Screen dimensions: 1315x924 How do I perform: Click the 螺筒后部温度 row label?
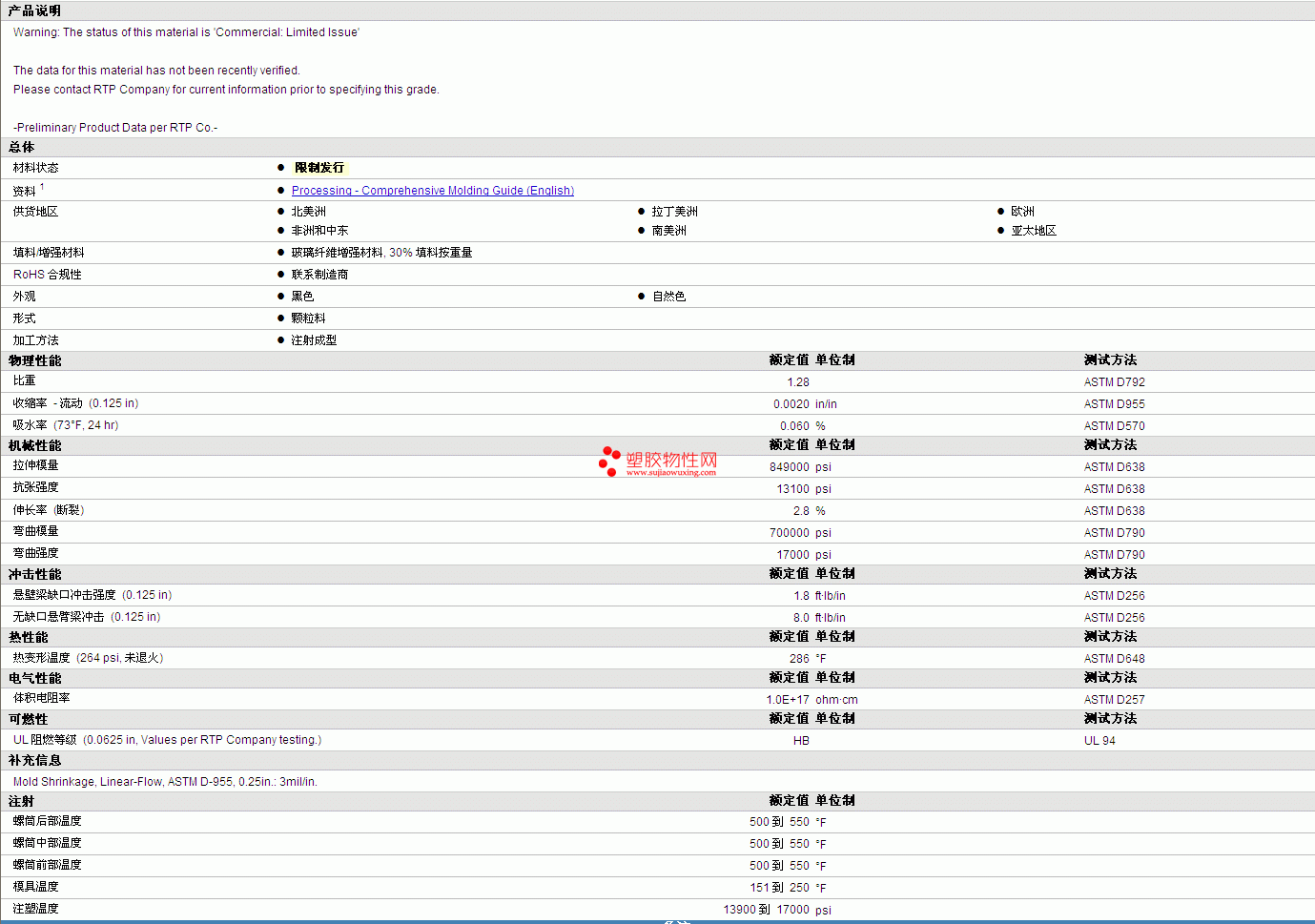point(48,821)
